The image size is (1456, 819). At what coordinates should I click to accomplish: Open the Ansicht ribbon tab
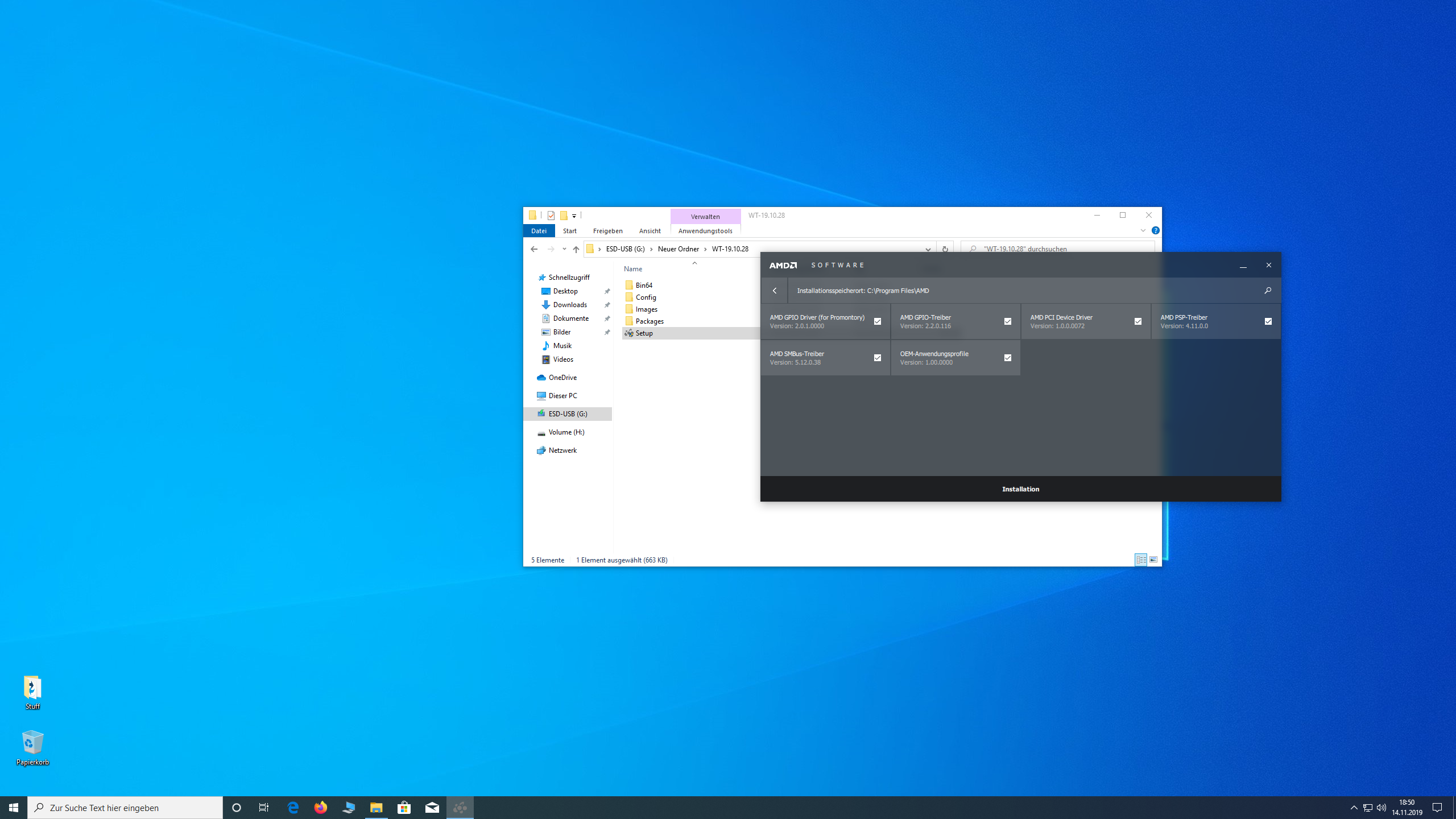point(650,231)
